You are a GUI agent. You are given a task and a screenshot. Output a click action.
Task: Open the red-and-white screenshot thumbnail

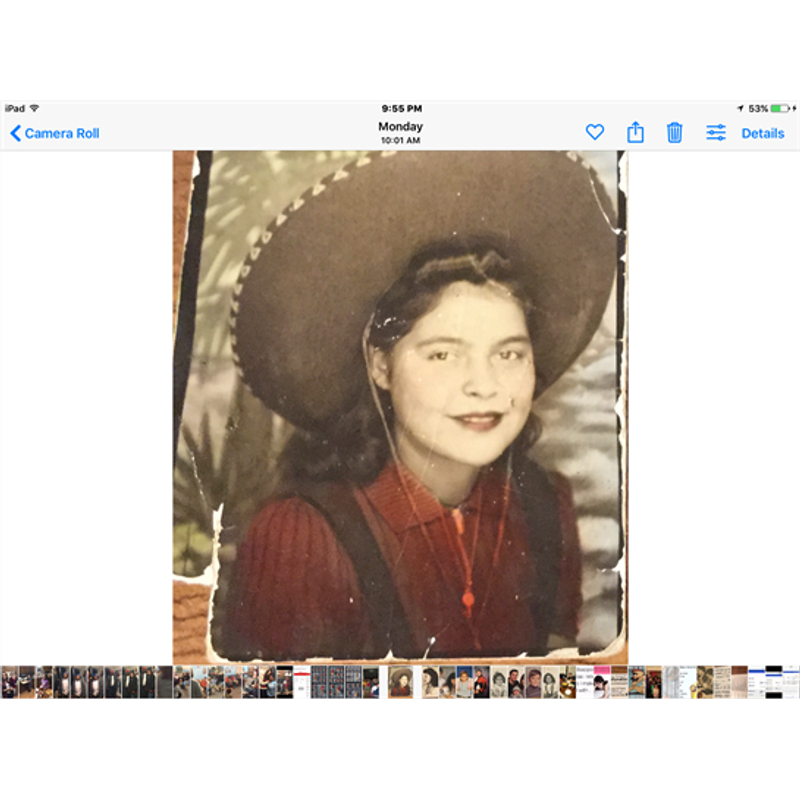click(x=301, y=682)
